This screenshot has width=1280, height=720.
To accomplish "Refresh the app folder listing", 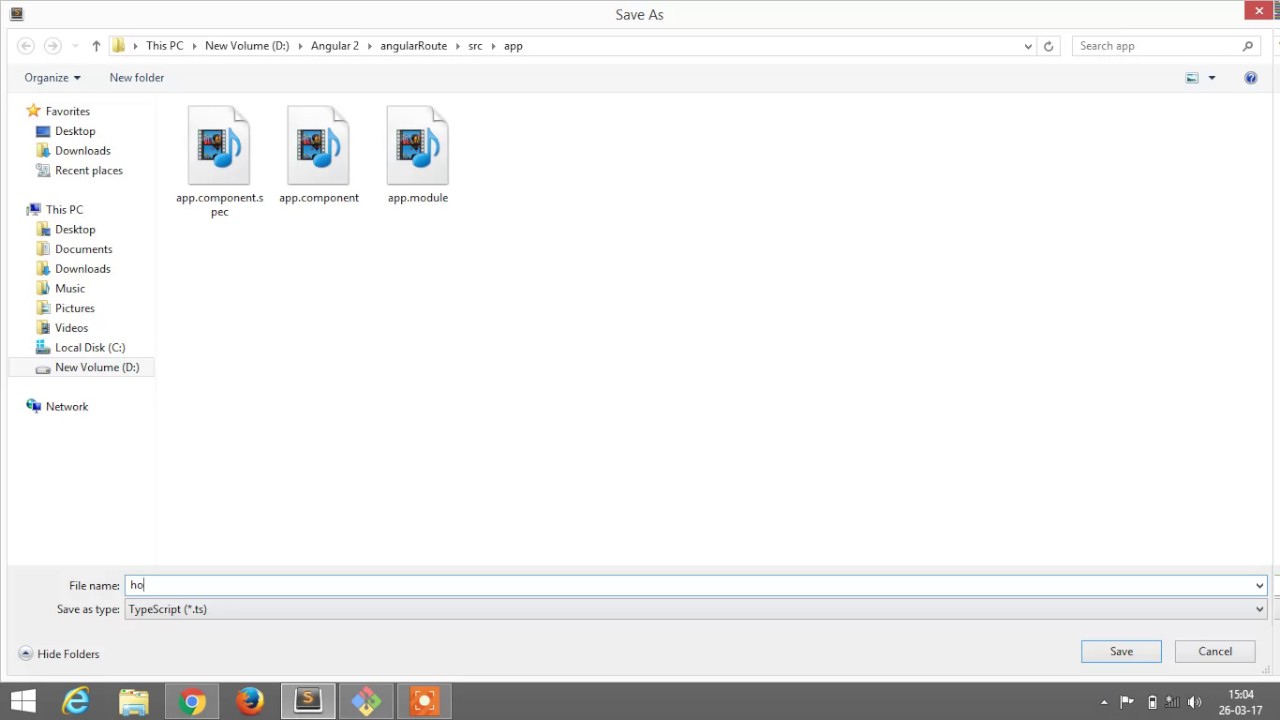I will click(x=1048, y=46).
